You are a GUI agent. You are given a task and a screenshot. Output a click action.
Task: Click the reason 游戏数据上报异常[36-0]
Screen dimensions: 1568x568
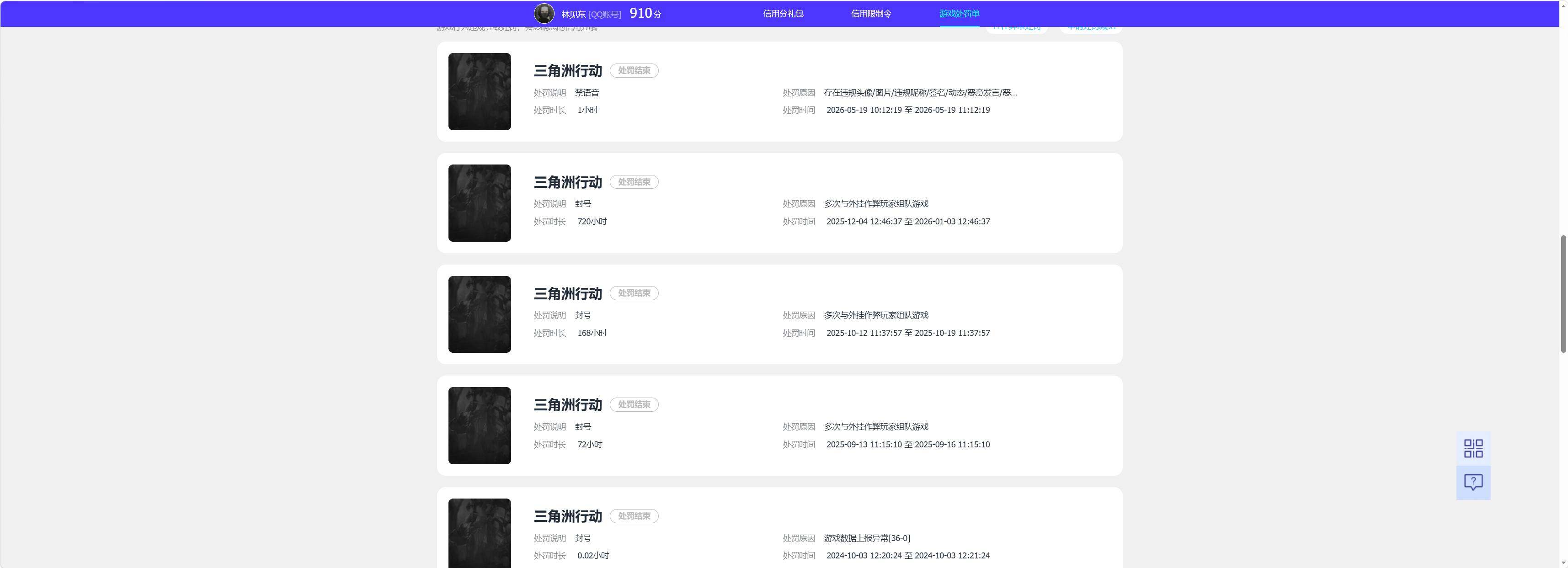click(867, 538)
